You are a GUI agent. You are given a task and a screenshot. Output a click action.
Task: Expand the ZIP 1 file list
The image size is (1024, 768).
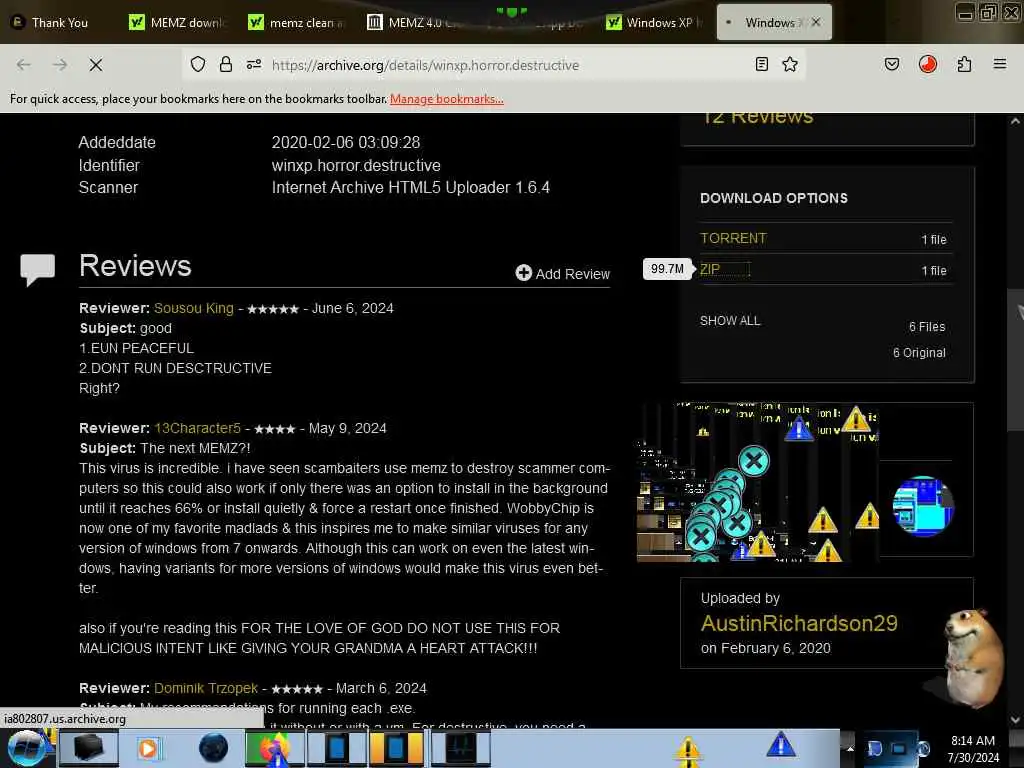[x=933, y=270]
